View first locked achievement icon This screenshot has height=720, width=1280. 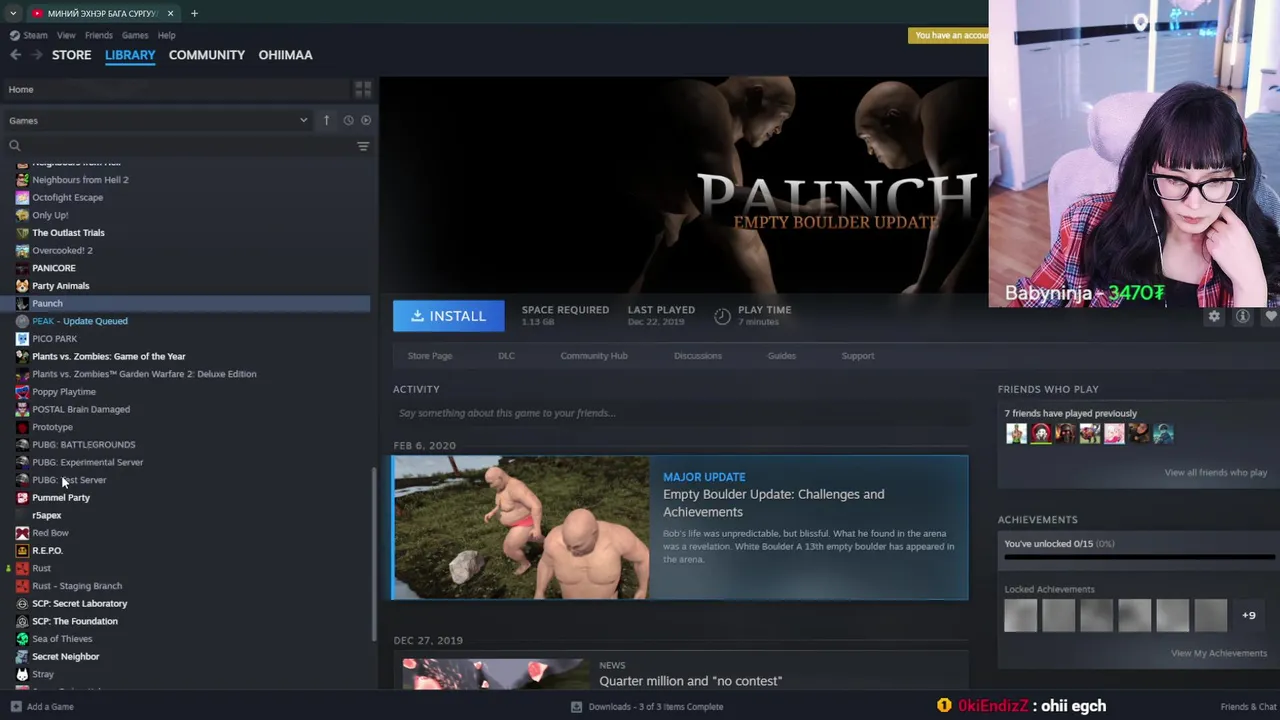point(1021,616)
